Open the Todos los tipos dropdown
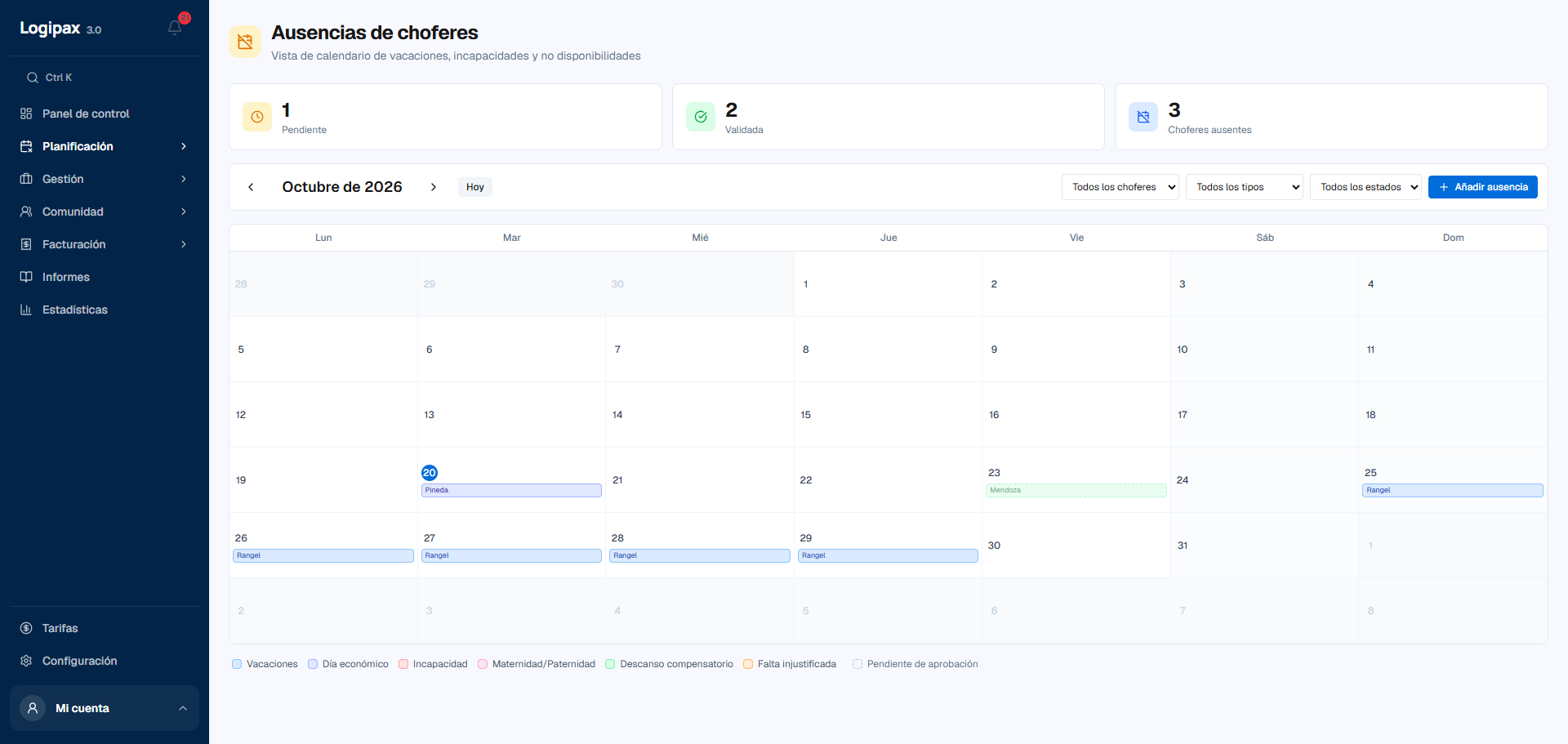1568x744 pixels. tap(1245, 187)
